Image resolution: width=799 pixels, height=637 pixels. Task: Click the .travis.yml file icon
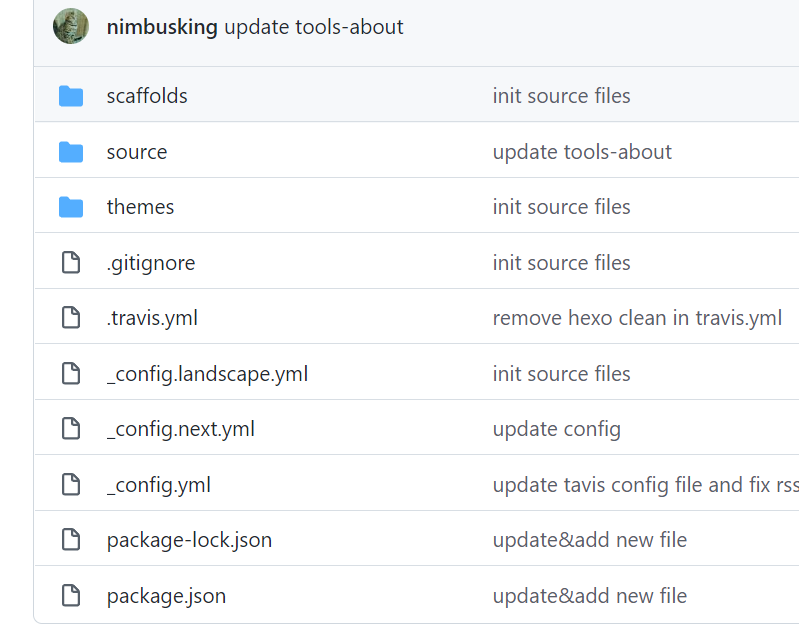71,318
